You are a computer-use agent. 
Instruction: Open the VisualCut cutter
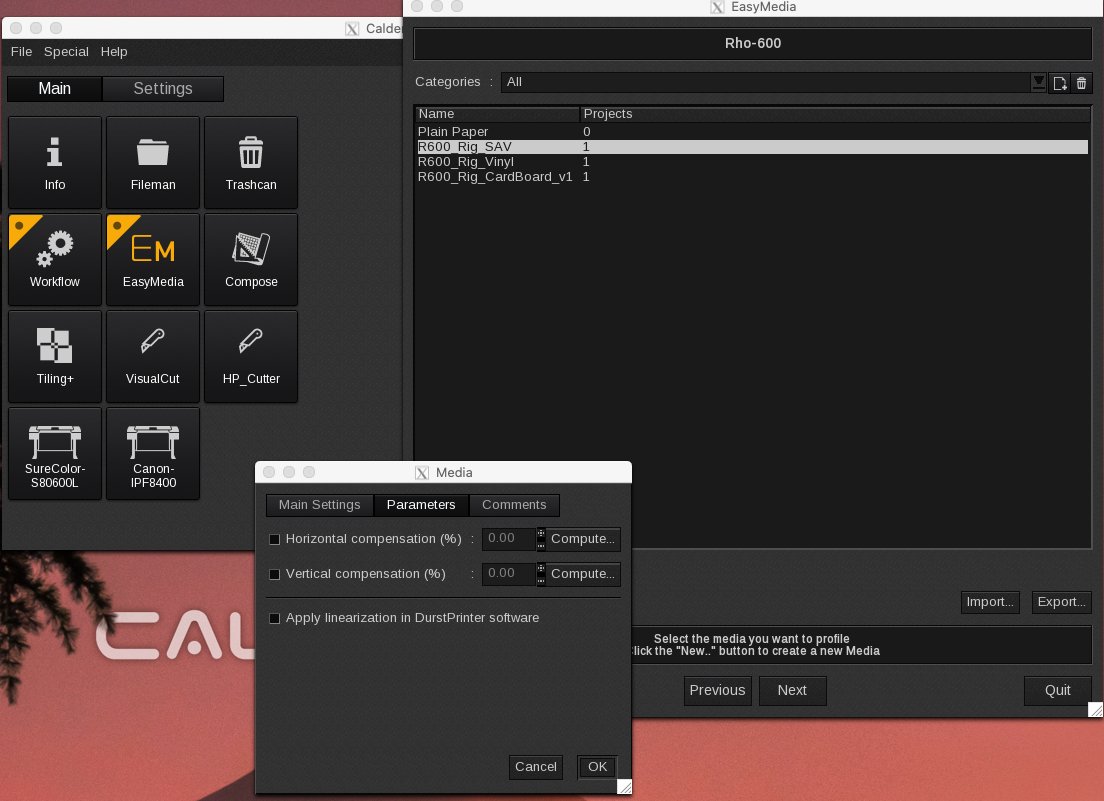point(153,356)
